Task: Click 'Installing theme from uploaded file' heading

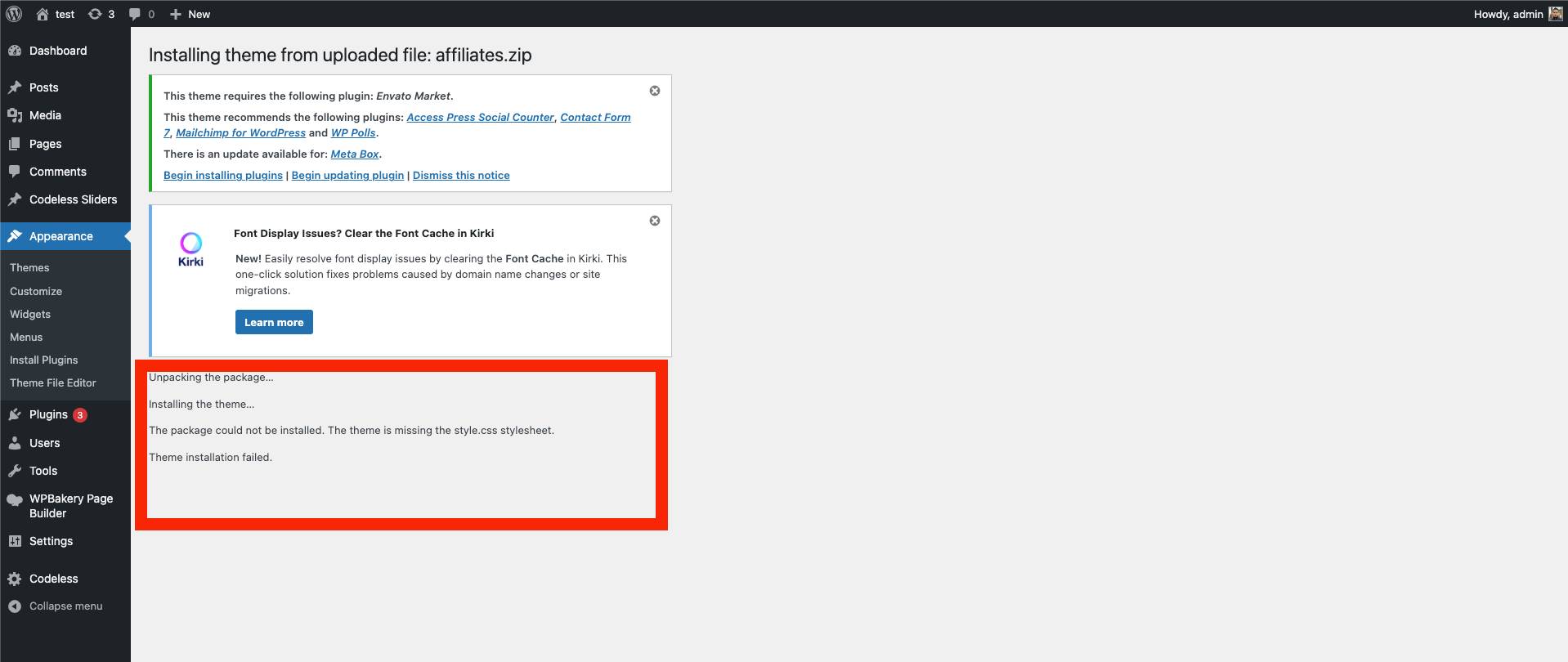Action: click(340, 55)
